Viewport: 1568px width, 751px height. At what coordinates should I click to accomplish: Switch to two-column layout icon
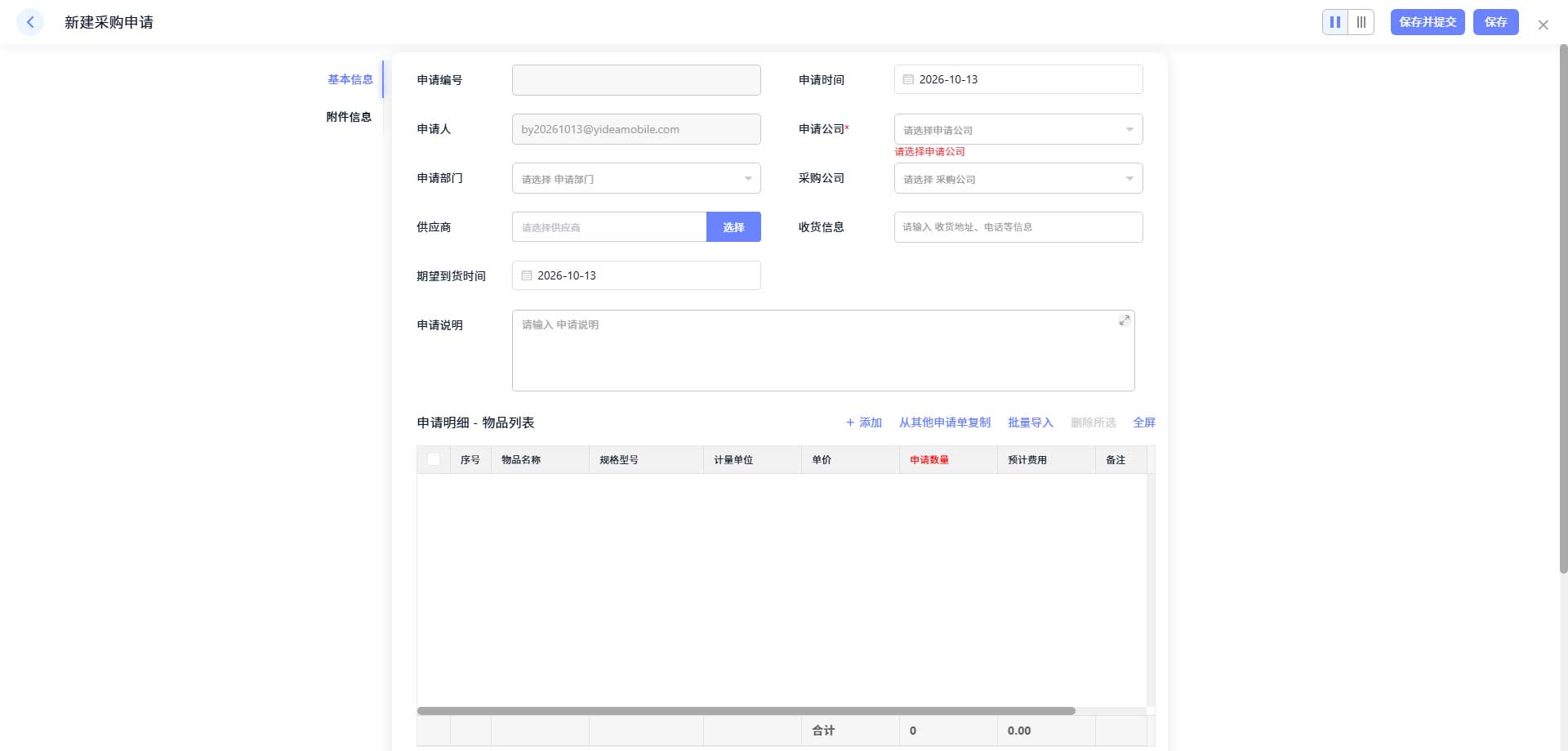coord(1335,22)
